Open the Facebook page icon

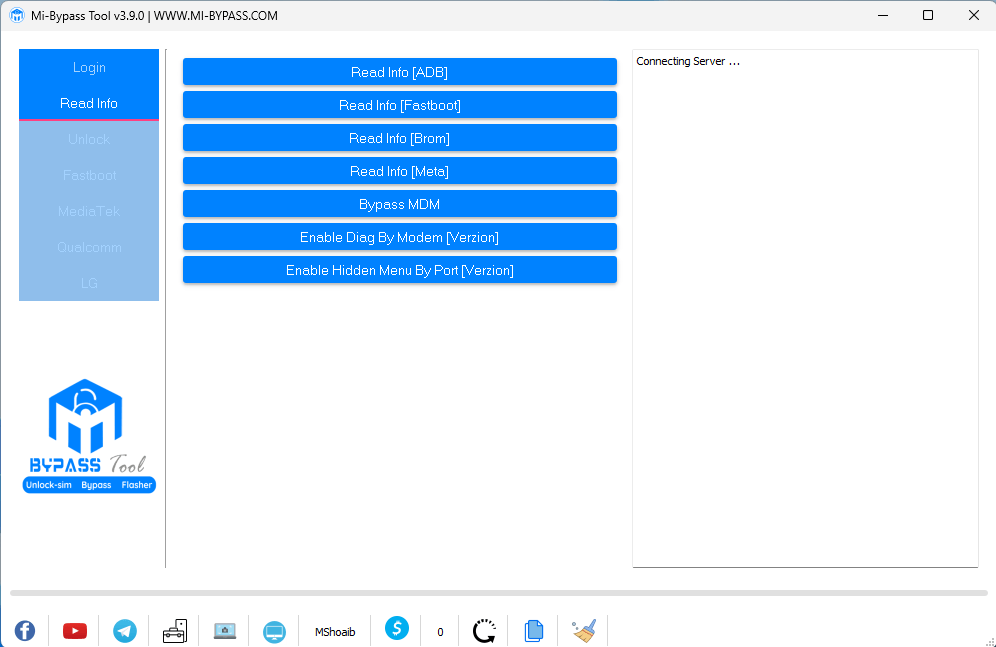[x=24, y=630]
